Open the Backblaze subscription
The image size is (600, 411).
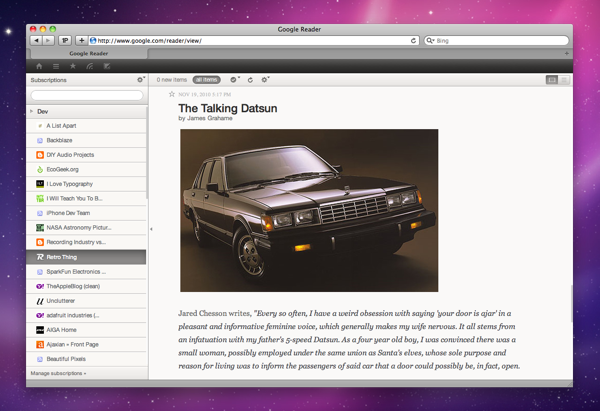pyautogui.click(x=86, y=140)
